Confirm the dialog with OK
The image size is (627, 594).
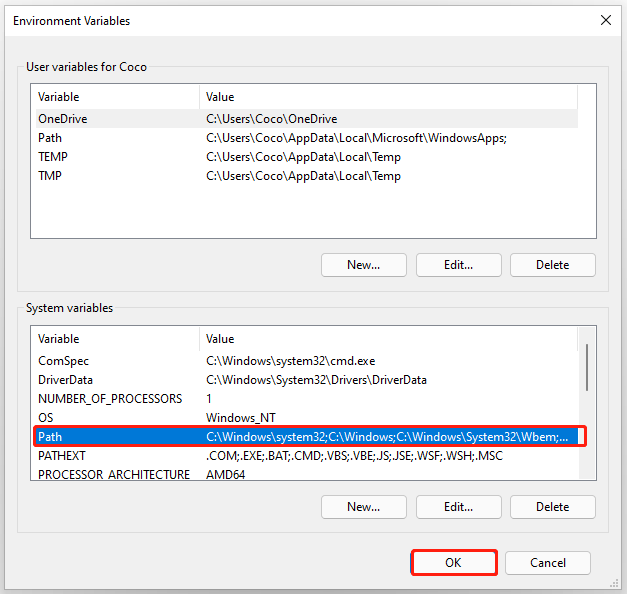[x=453, y=563]
